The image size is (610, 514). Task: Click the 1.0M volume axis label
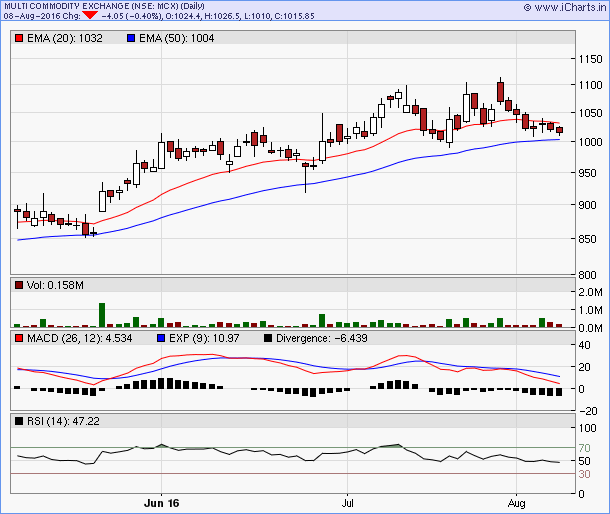click(x=590, y=310)
